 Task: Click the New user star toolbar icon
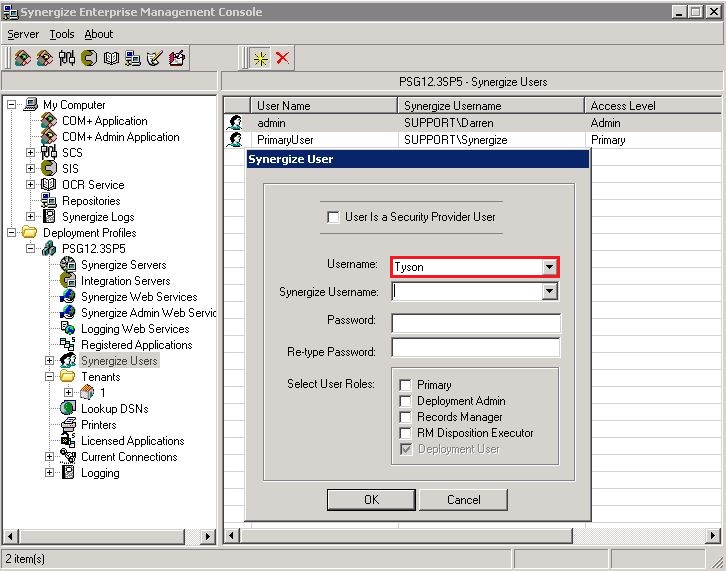pos(261,58)
